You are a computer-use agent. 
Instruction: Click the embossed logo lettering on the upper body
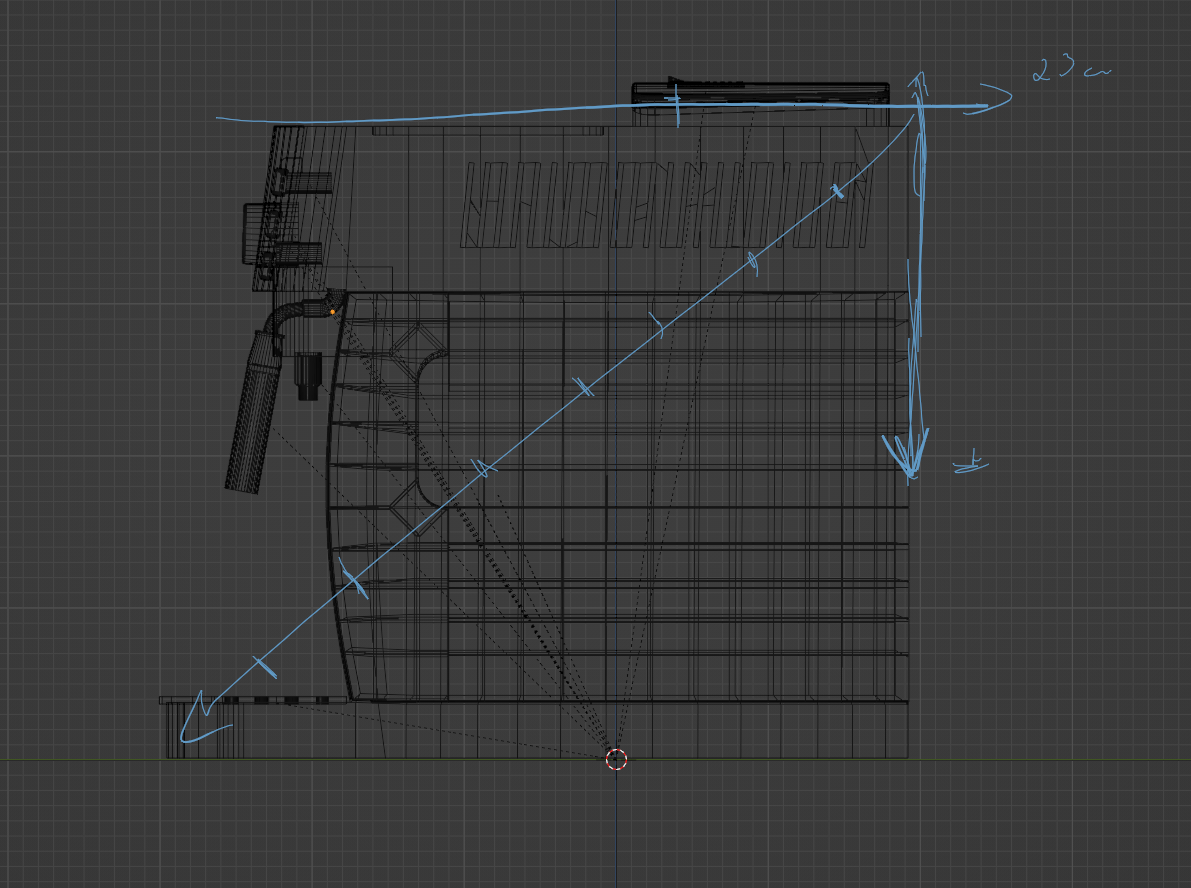tap(665, 204)
